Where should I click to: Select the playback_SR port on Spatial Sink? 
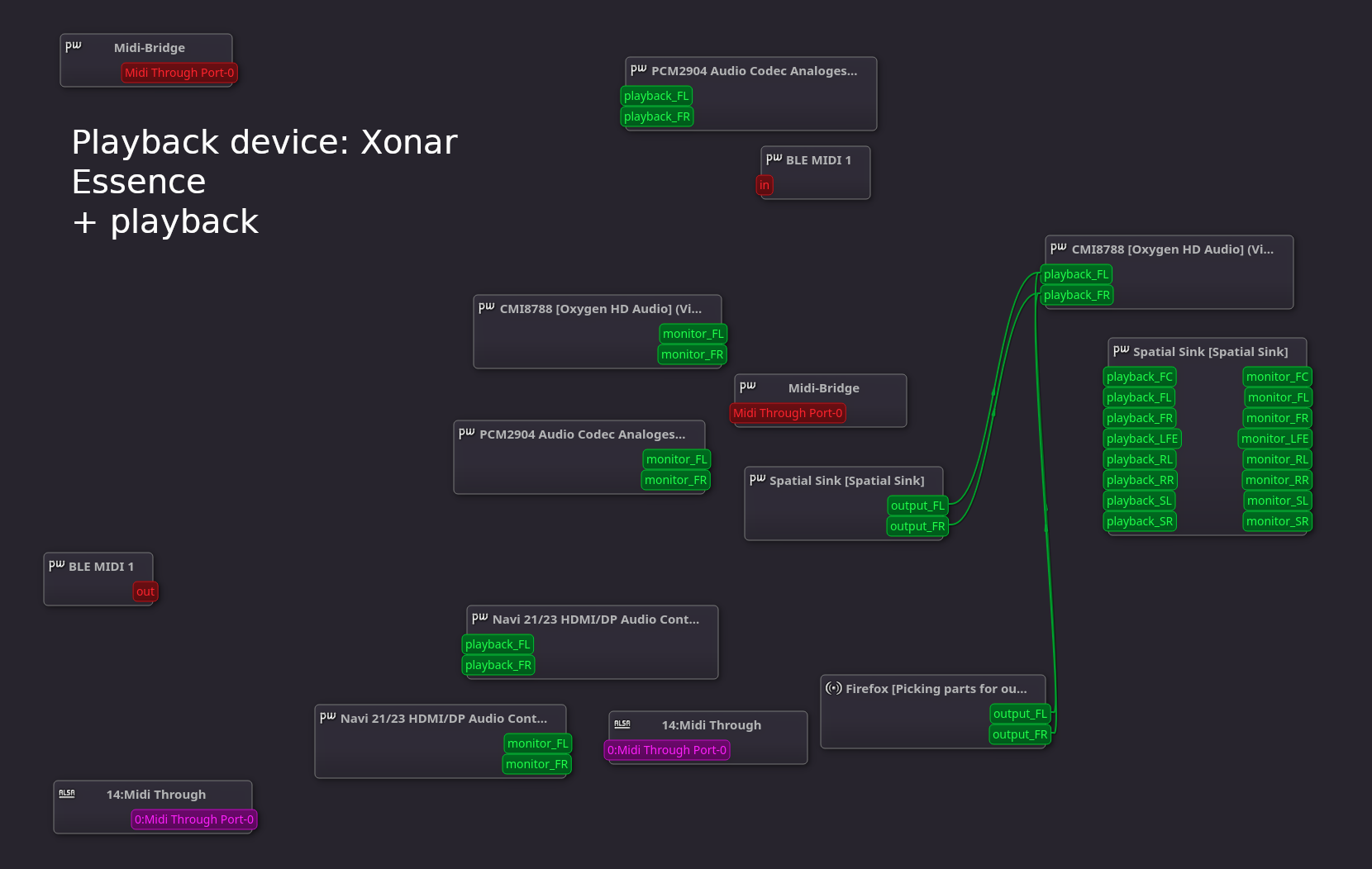click(1139, 521)
